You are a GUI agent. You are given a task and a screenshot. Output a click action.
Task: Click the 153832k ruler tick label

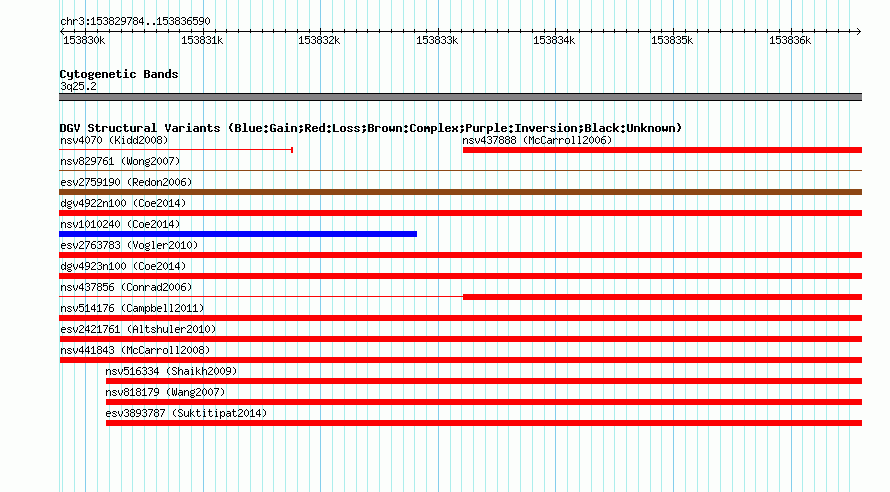pos(319,40)
